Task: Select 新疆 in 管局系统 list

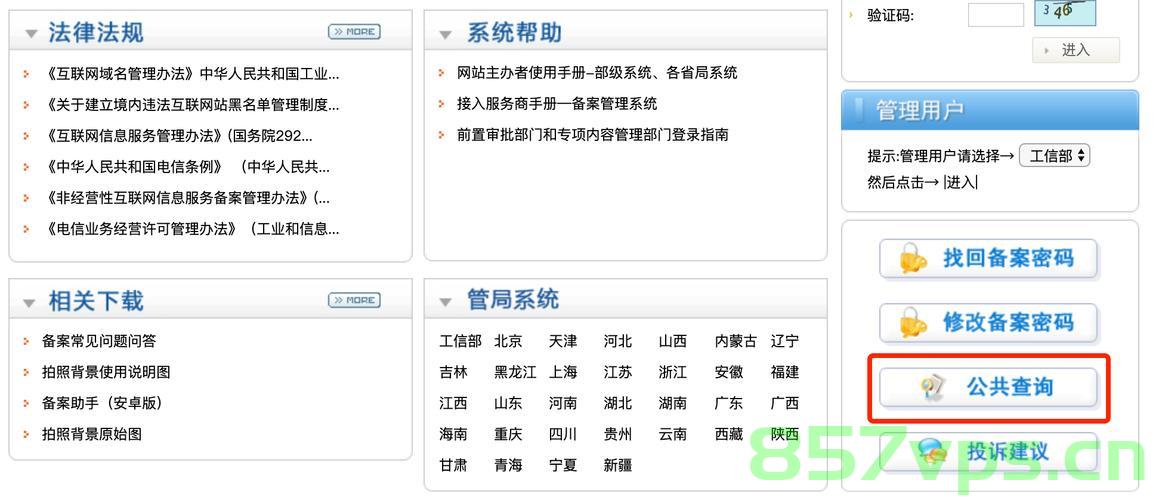Action: click(618, 466)
